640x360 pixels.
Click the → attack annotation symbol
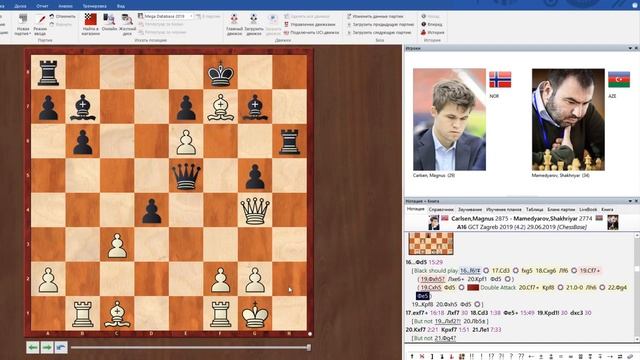coord(610,356)
